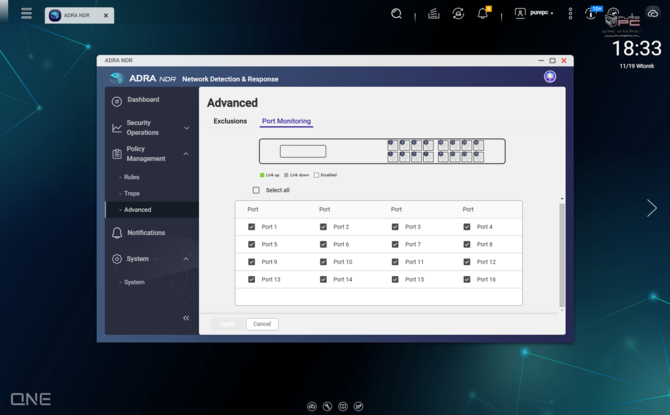Click the Link up legend label
This screenshot has width=670, height=415.
point(272,175)
